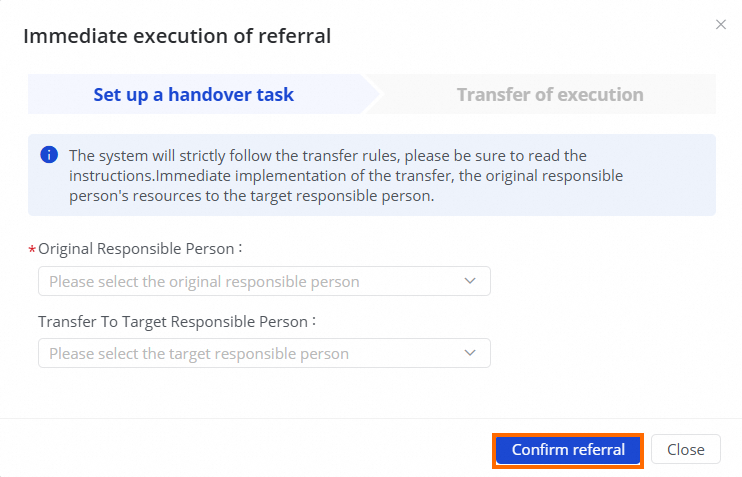Expand the original responsible person chevron arrow
This screenshot has width=742, height=477.
(x=470, y=281)
